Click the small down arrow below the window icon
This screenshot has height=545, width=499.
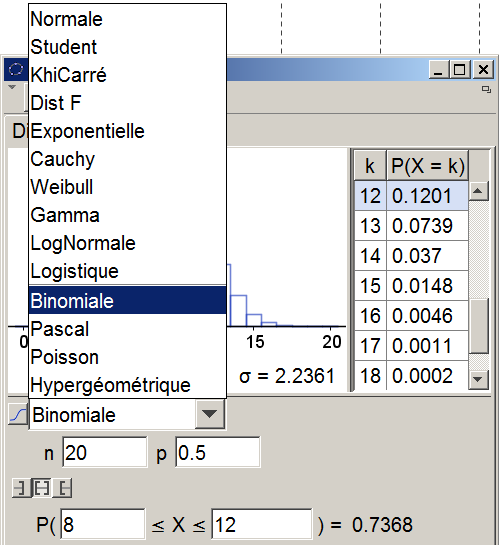(x=12, y=87)
